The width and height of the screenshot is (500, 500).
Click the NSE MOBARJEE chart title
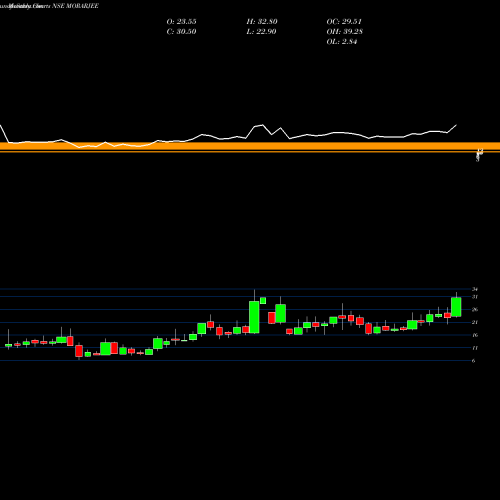coord(75,6)
